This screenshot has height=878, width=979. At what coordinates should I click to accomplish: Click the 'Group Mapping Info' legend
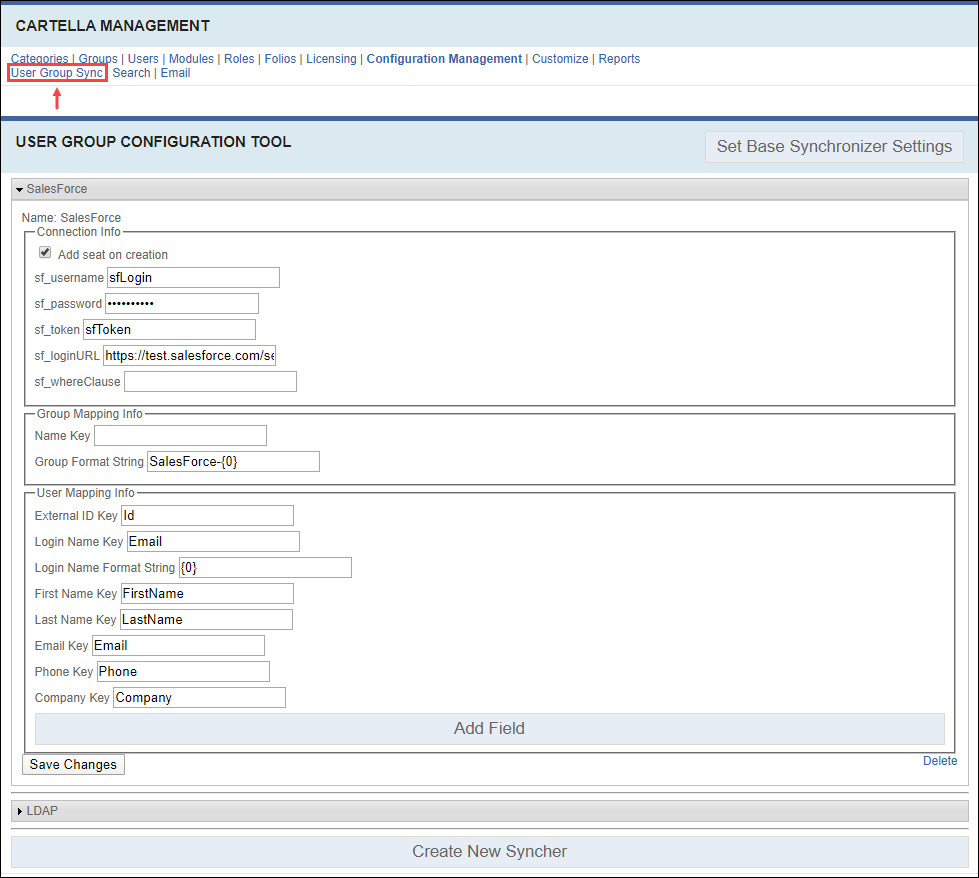tap(89, 414)
